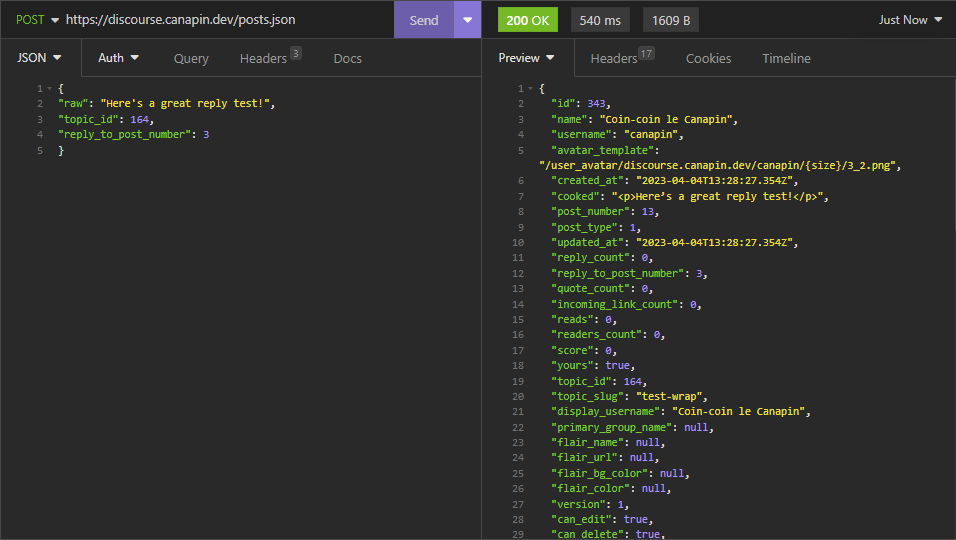Click the "primary_group_name" null value
The width and height of the screenshot is (956, 540).
[x=696, y=428]
